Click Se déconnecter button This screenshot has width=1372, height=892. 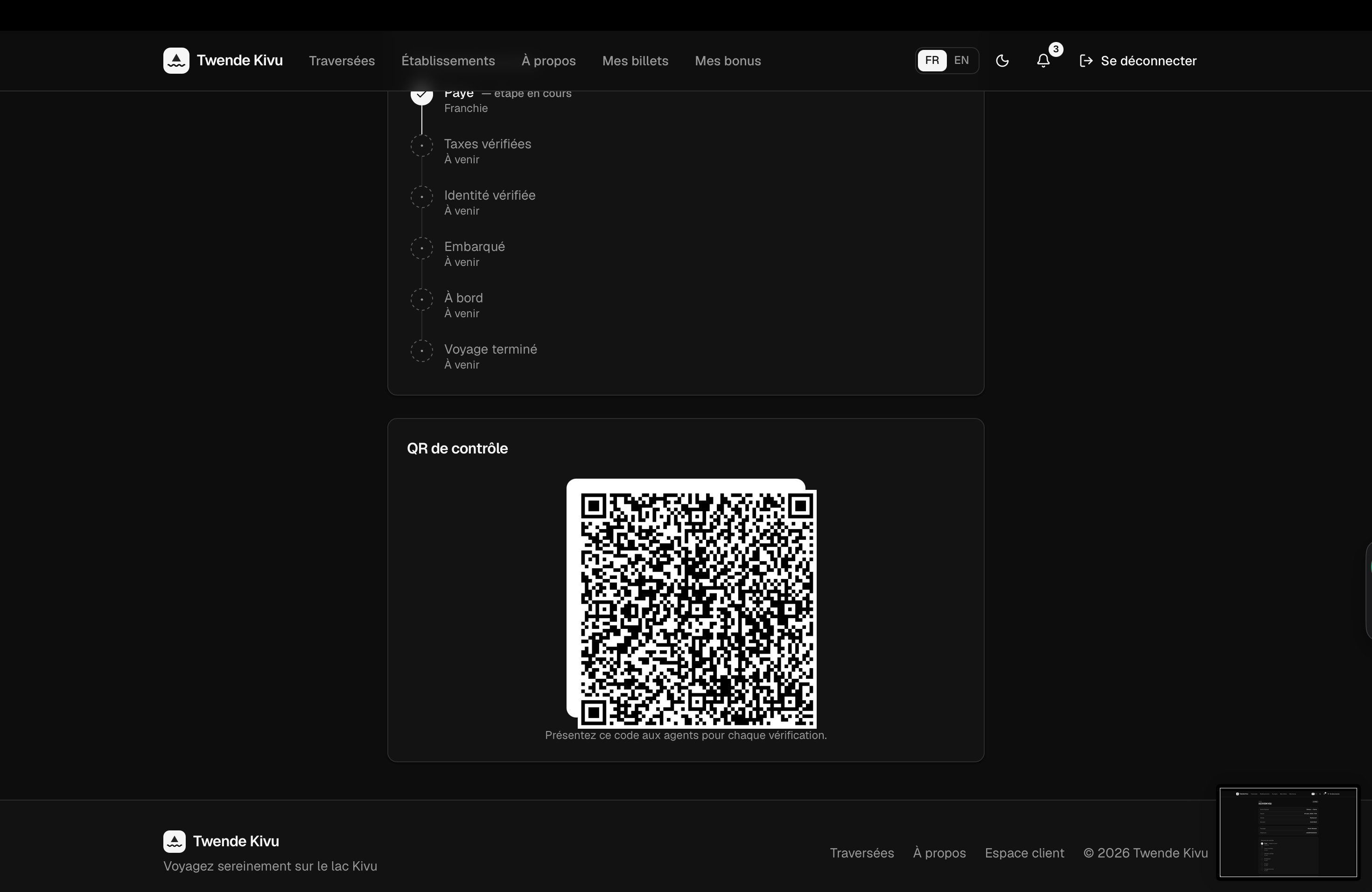pyautogui.click(x=1138, y=61)
